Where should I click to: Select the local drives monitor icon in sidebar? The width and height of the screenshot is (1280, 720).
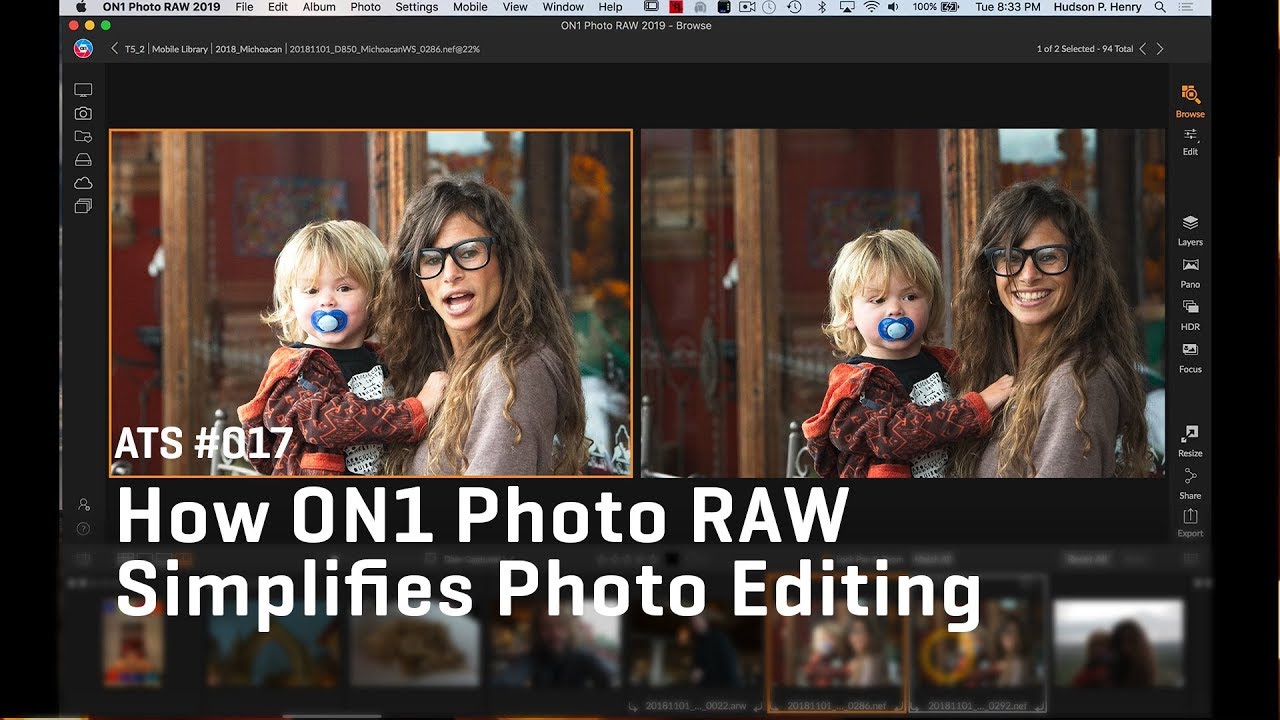pyautogui.click(x=83, y=90)
